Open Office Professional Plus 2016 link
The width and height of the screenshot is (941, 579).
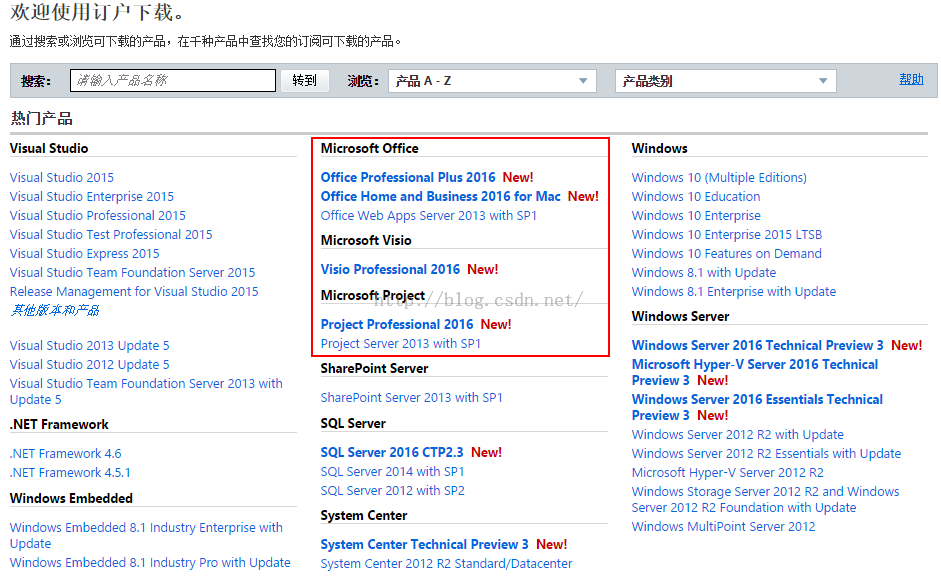pos(408,178)
